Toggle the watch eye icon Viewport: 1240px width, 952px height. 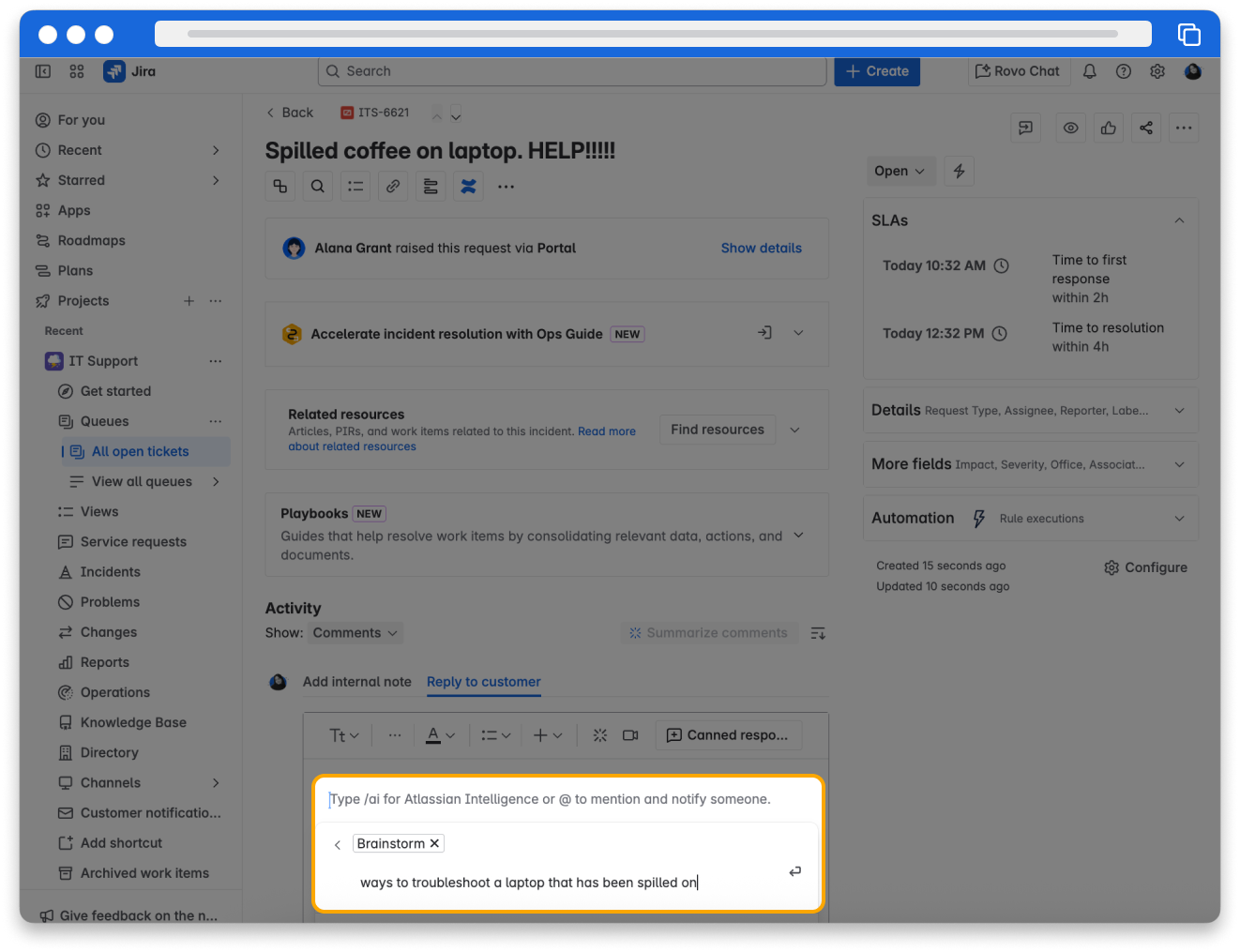(1071, 128)
